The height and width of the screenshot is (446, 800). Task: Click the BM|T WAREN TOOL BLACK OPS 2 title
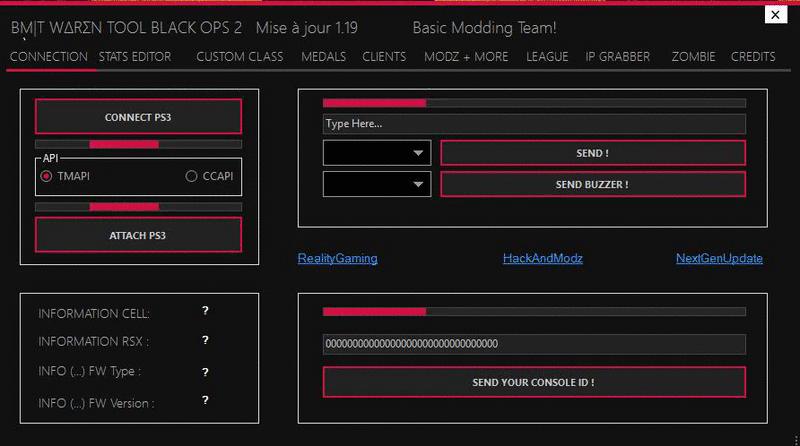(127, 28)
